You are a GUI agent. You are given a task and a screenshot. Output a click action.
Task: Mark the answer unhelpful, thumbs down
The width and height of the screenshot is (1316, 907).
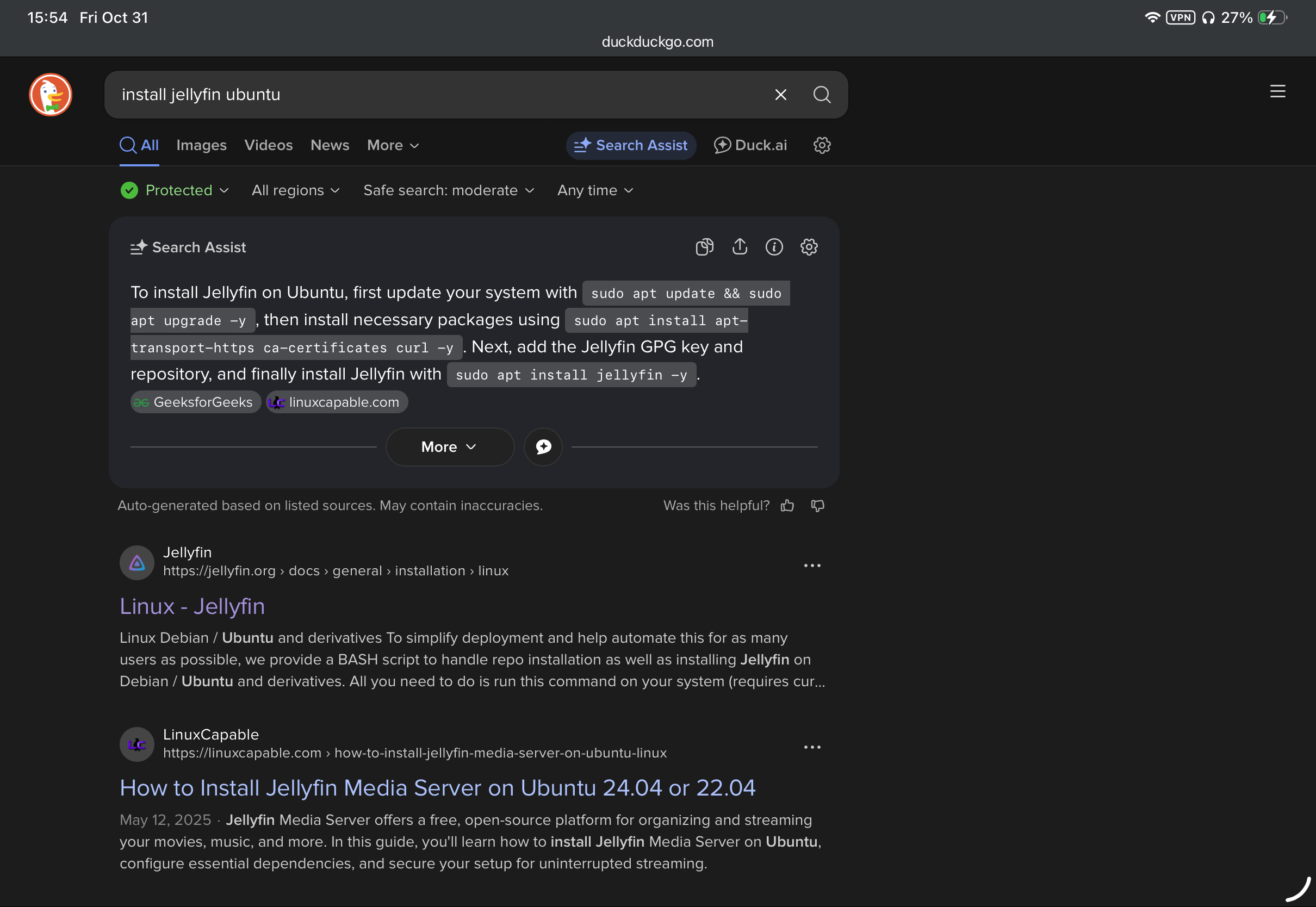click(817, 505)
